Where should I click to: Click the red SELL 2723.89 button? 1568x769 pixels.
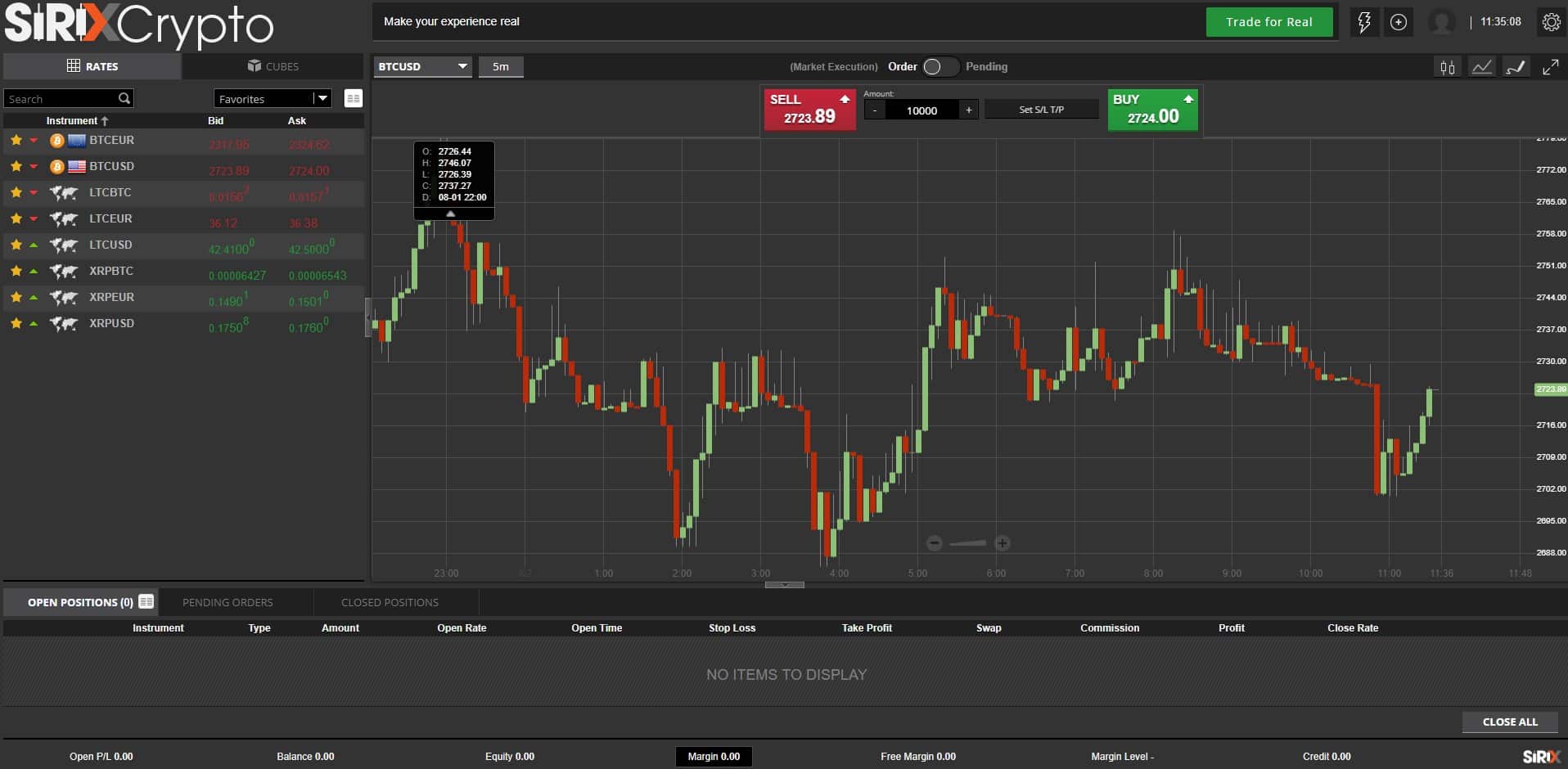click(x=809, y=110)
